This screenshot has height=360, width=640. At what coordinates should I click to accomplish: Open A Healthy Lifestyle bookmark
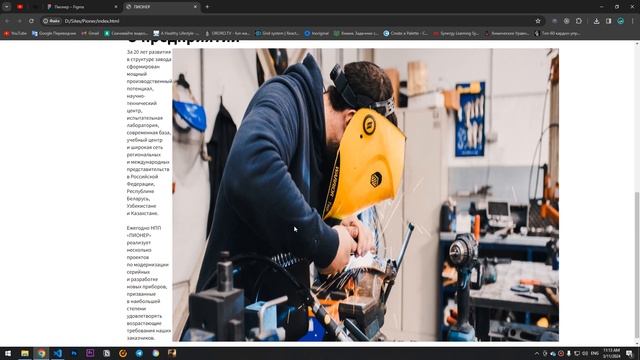pos(176,33)
